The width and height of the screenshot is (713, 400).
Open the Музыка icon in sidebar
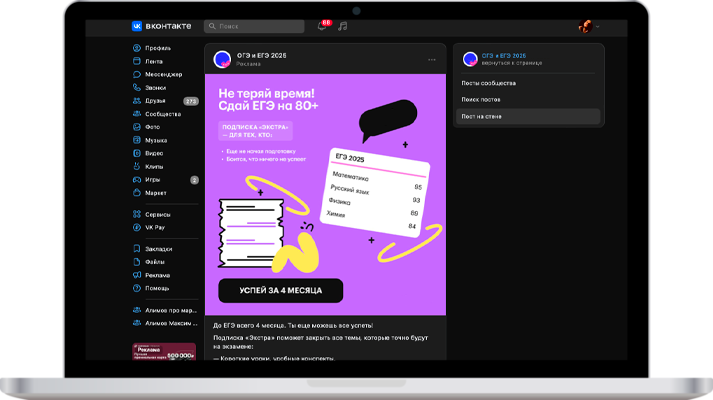point(136,140)
